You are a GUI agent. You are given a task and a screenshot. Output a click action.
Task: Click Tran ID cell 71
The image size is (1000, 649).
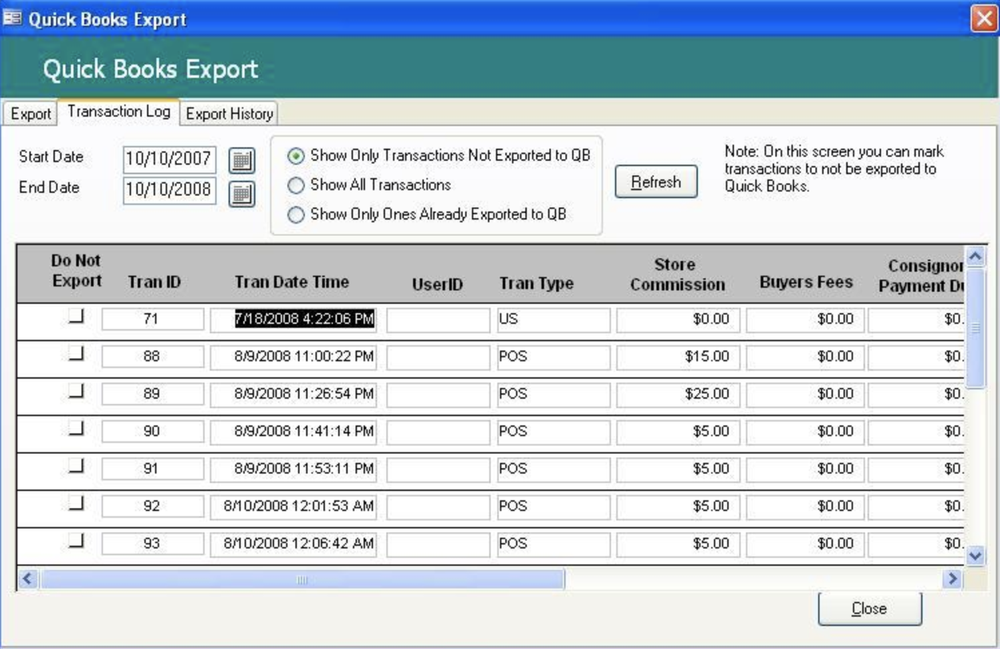[152, 319]
